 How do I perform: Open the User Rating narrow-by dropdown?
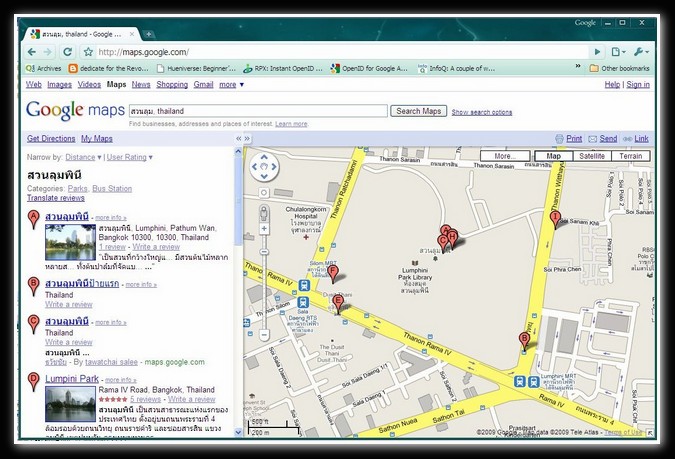(x=130, y=157)
